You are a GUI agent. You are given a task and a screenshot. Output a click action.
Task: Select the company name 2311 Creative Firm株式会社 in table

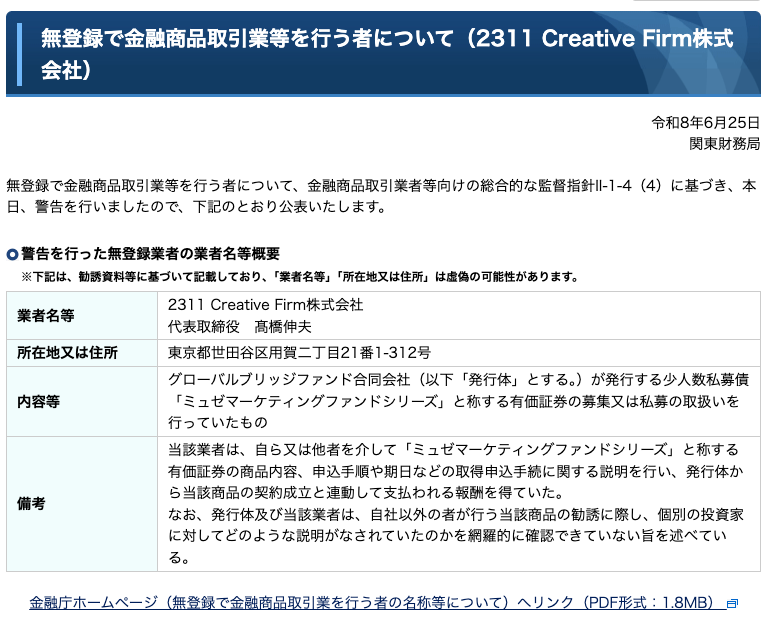265,305
